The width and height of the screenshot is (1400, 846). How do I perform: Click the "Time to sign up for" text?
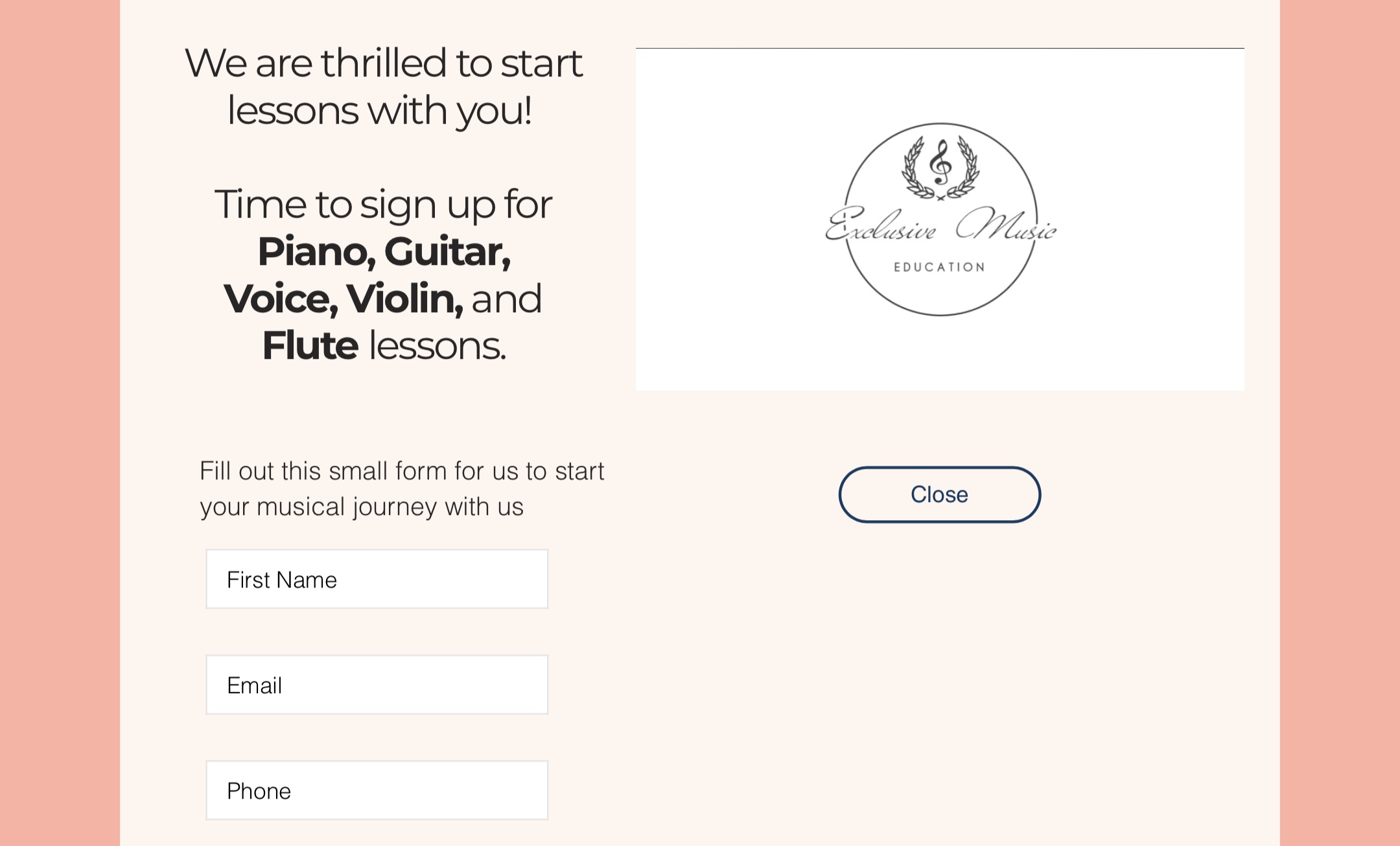coord(384,205)
